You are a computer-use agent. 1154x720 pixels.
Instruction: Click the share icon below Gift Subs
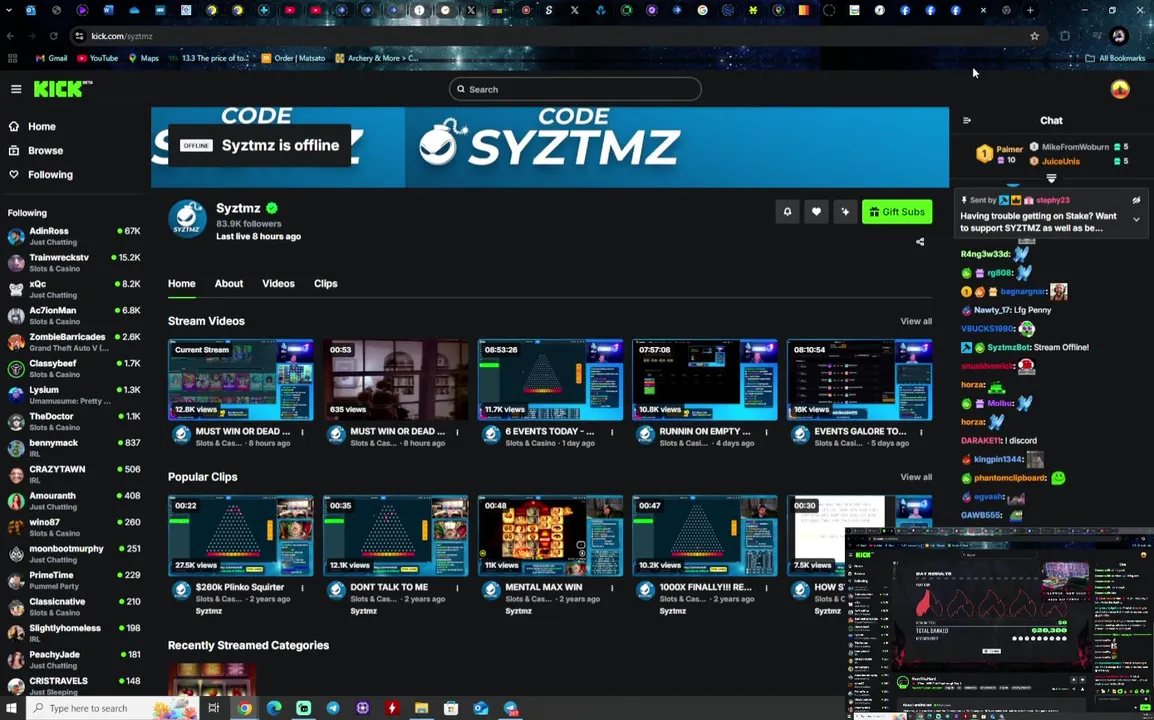coord(920,241)
